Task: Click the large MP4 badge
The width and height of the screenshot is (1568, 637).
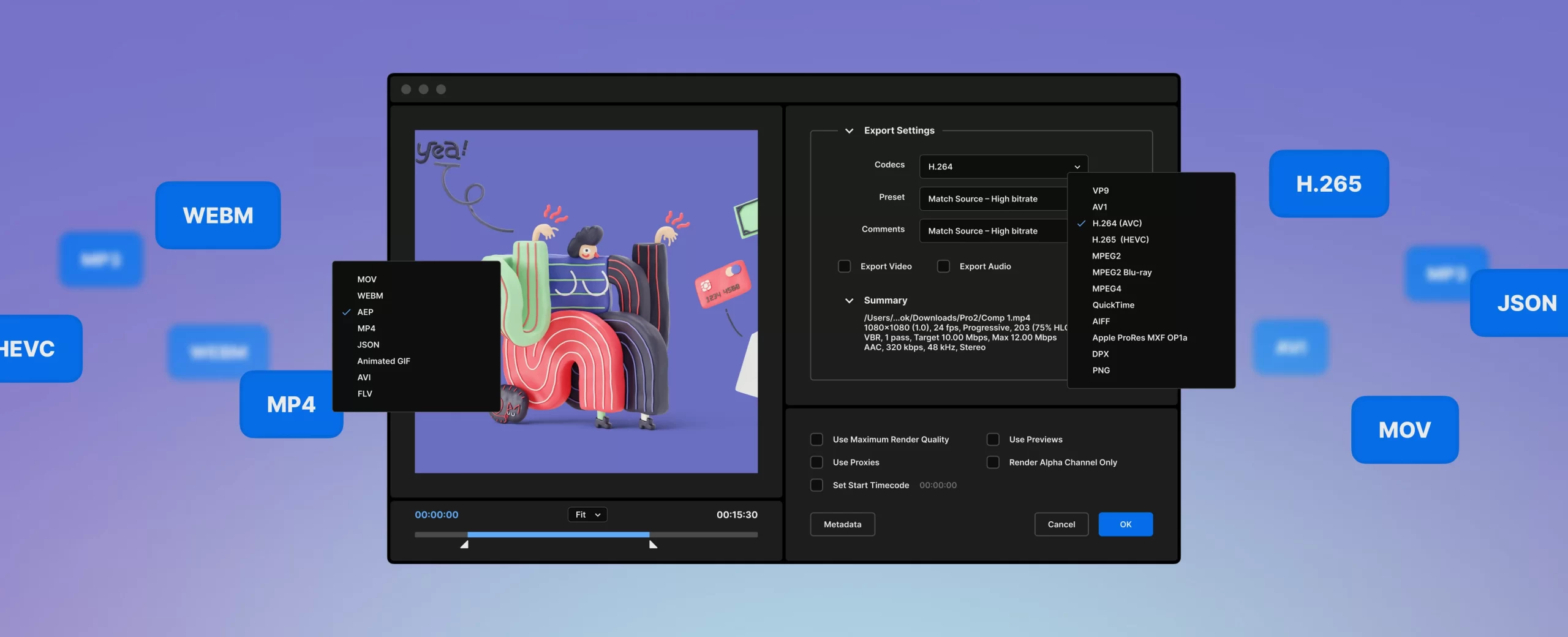Action: (x=291, y=404)
